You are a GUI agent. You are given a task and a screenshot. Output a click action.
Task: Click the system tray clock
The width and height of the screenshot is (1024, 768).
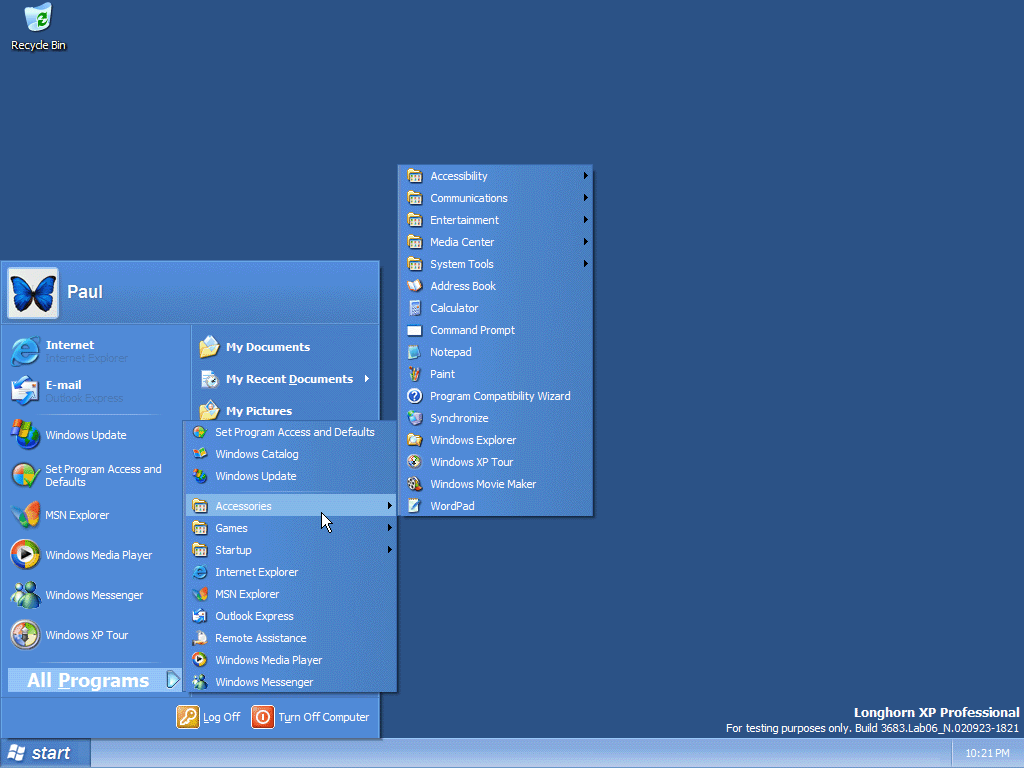pyautogui.click(x=986, y=753)
